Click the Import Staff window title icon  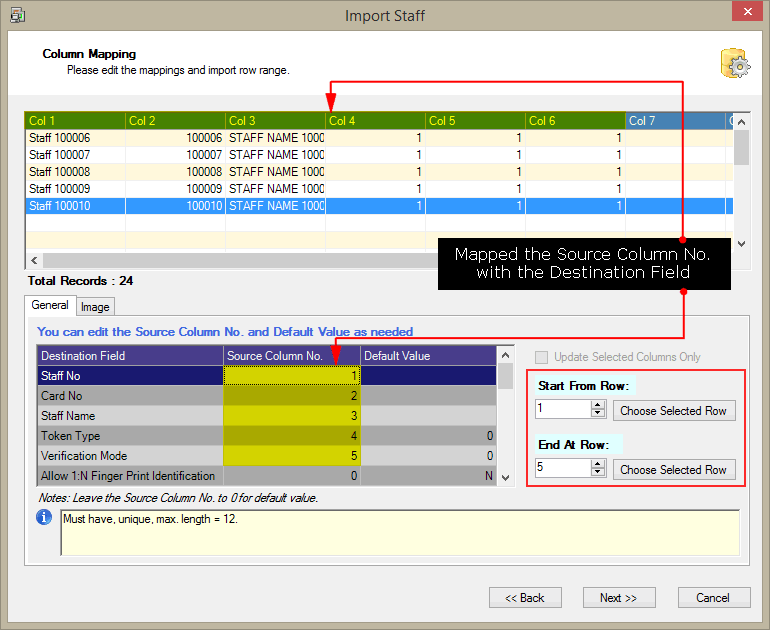click(x=17, y=16)
